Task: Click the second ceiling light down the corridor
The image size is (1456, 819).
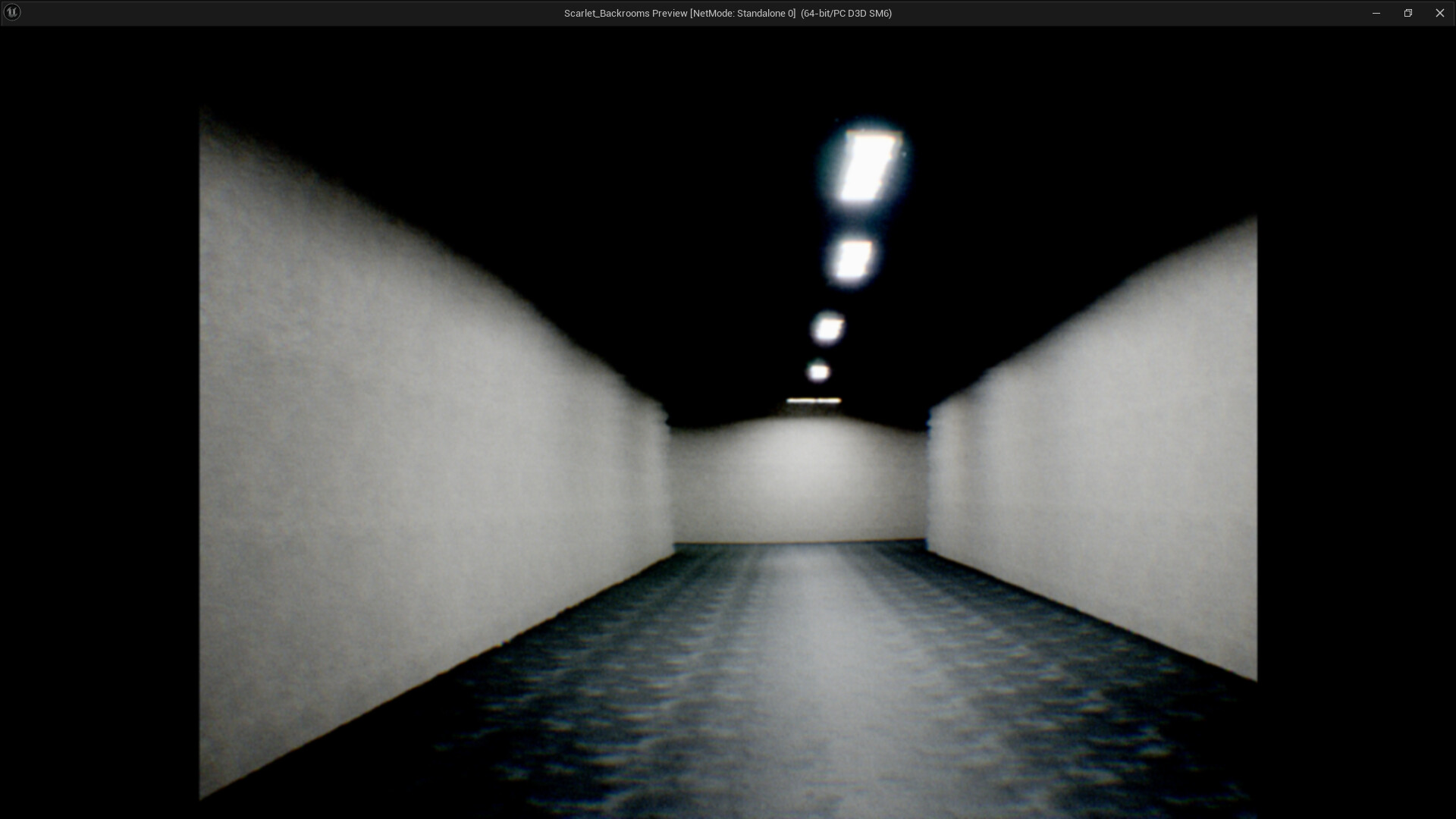Action: [x=854, y=258]
